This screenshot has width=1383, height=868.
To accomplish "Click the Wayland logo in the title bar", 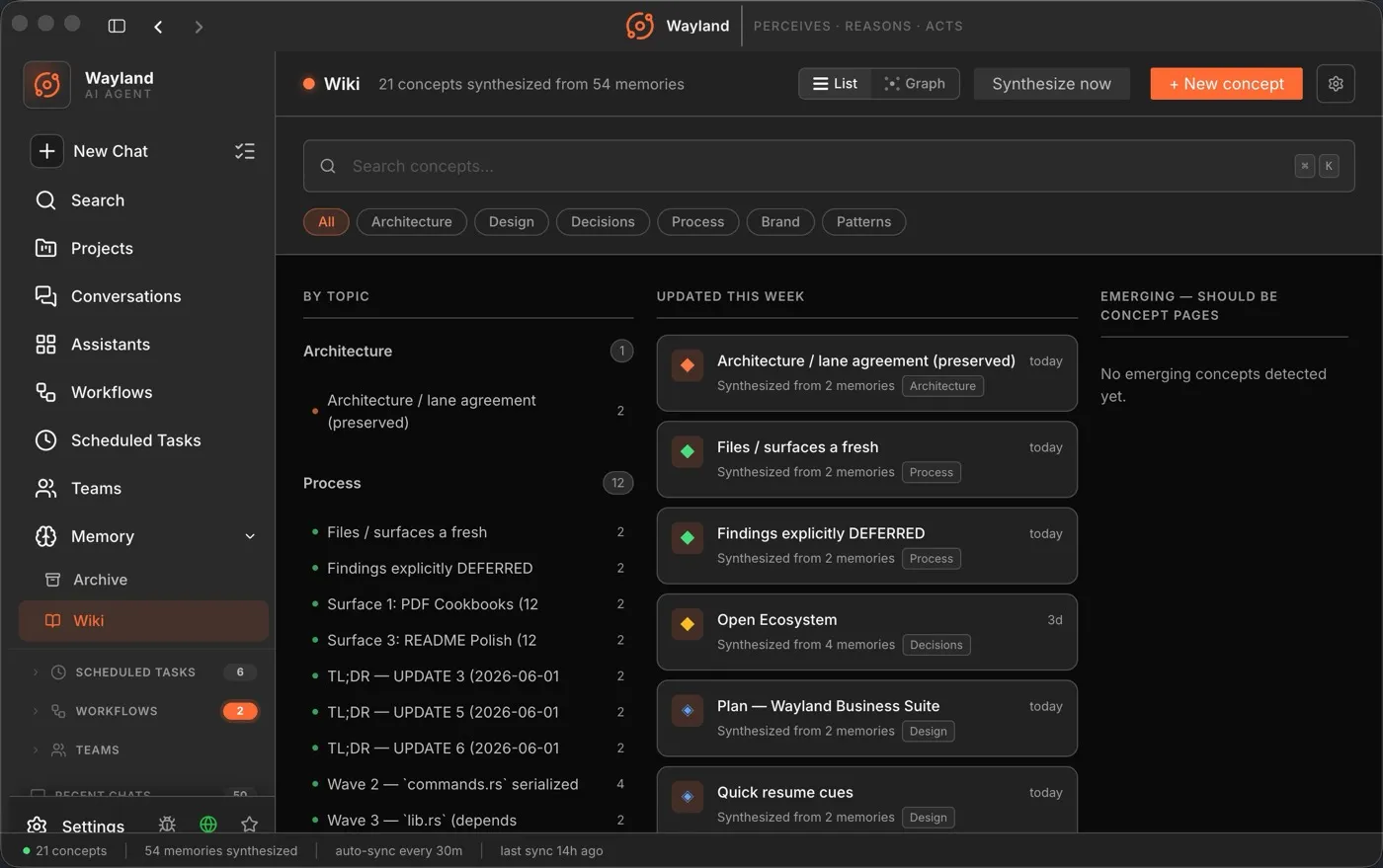I will coord(640,26).
